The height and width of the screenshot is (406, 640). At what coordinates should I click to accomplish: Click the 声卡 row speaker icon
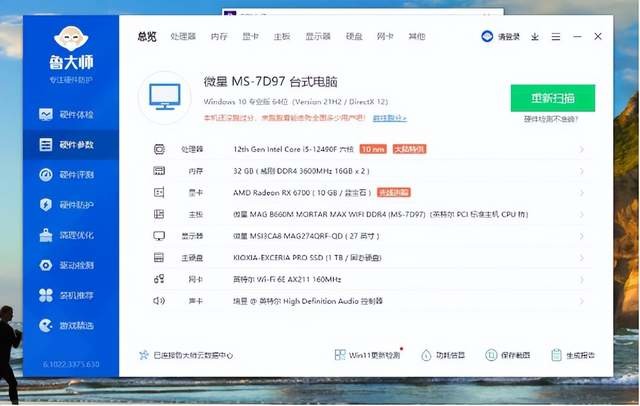(159, 301)
